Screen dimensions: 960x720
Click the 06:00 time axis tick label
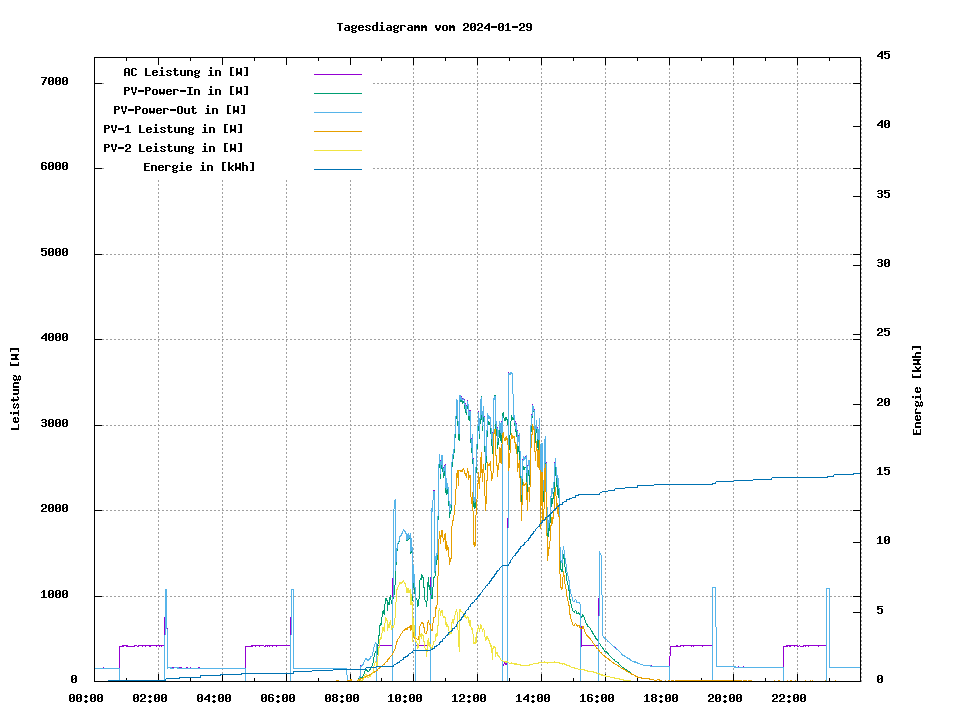277,698
